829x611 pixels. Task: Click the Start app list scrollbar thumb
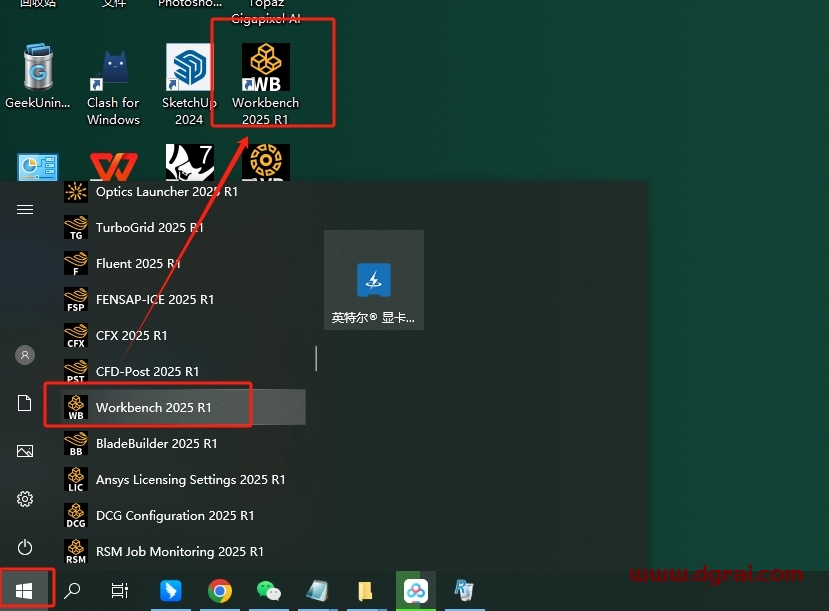point(316,358)
